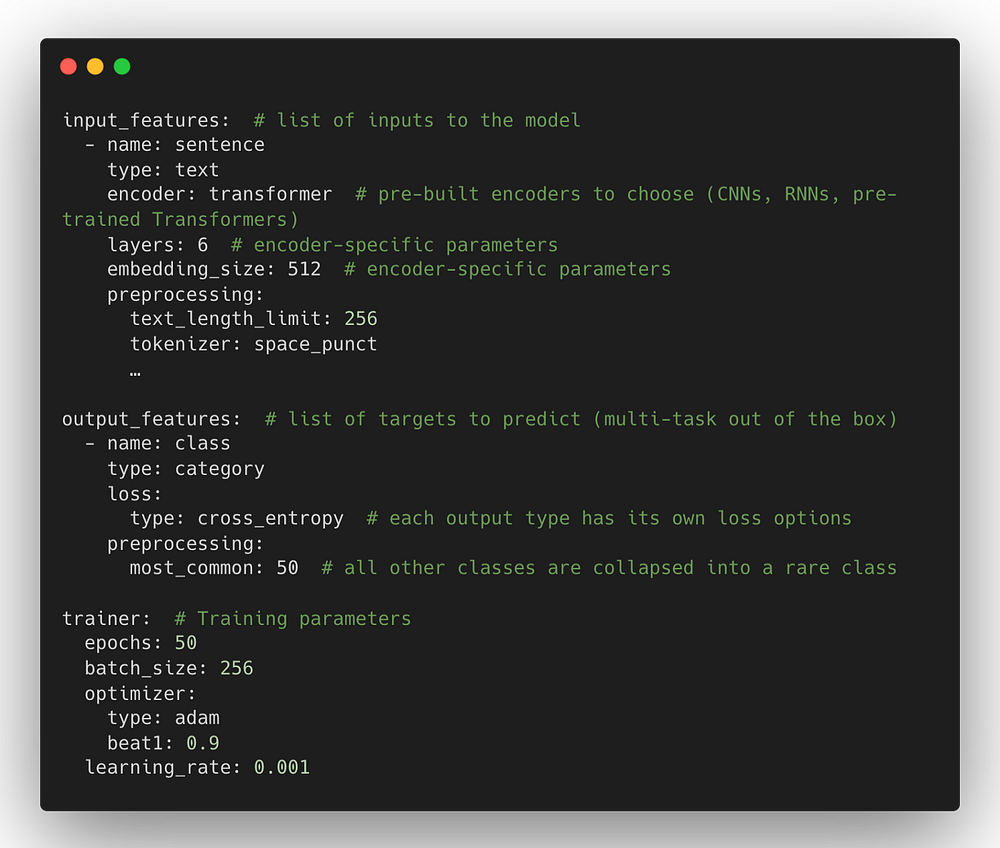Click the most_common value 50
1000x848 pixels.
pos(287,568)
